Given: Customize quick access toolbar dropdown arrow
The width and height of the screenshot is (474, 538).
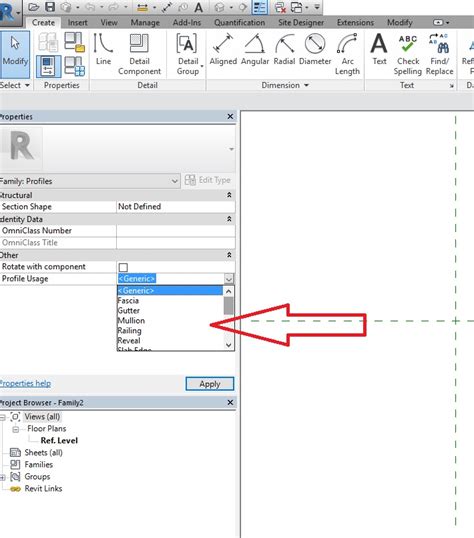Looking at the screenshot, I should [317, 7].
